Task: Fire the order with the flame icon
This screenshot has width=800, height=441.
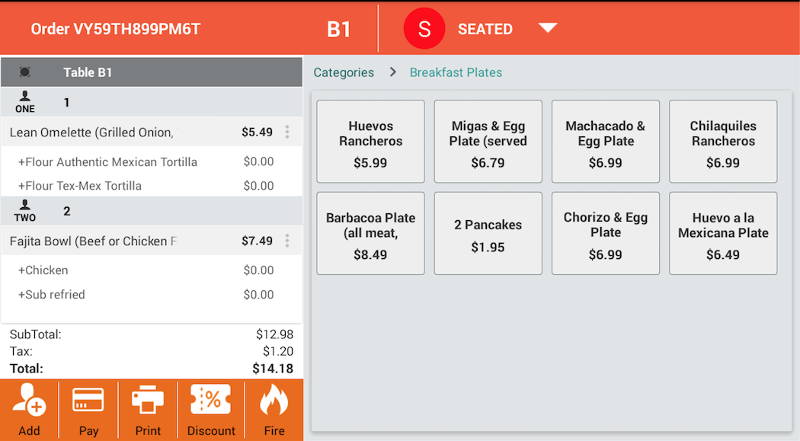Action: pos(274,399)
